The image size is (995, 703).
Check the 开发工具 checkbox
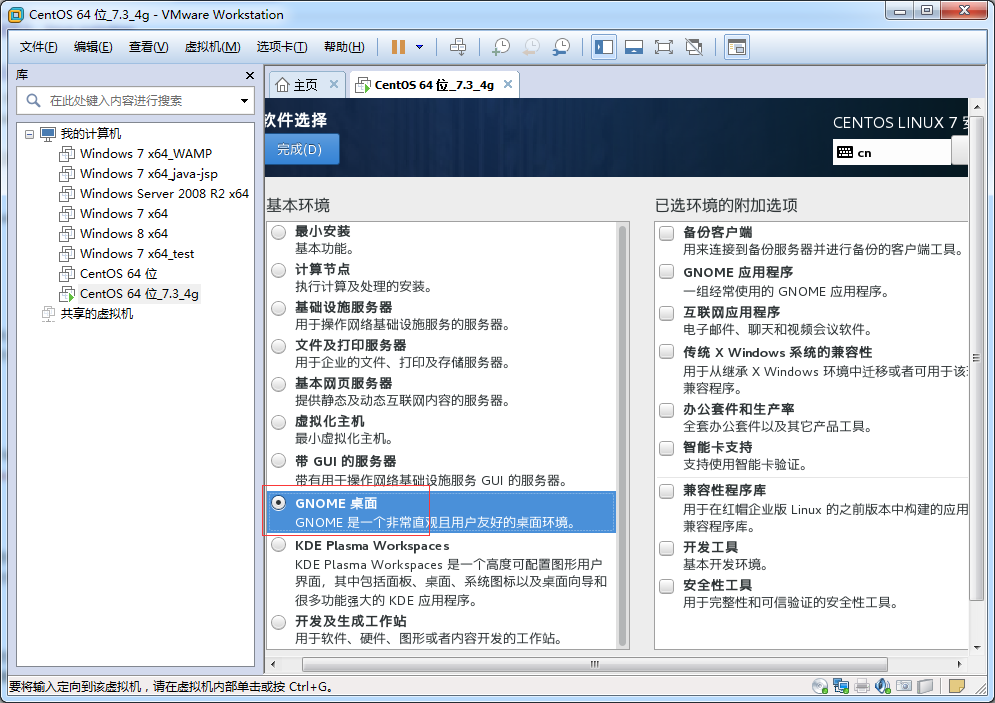click(666, 548)
